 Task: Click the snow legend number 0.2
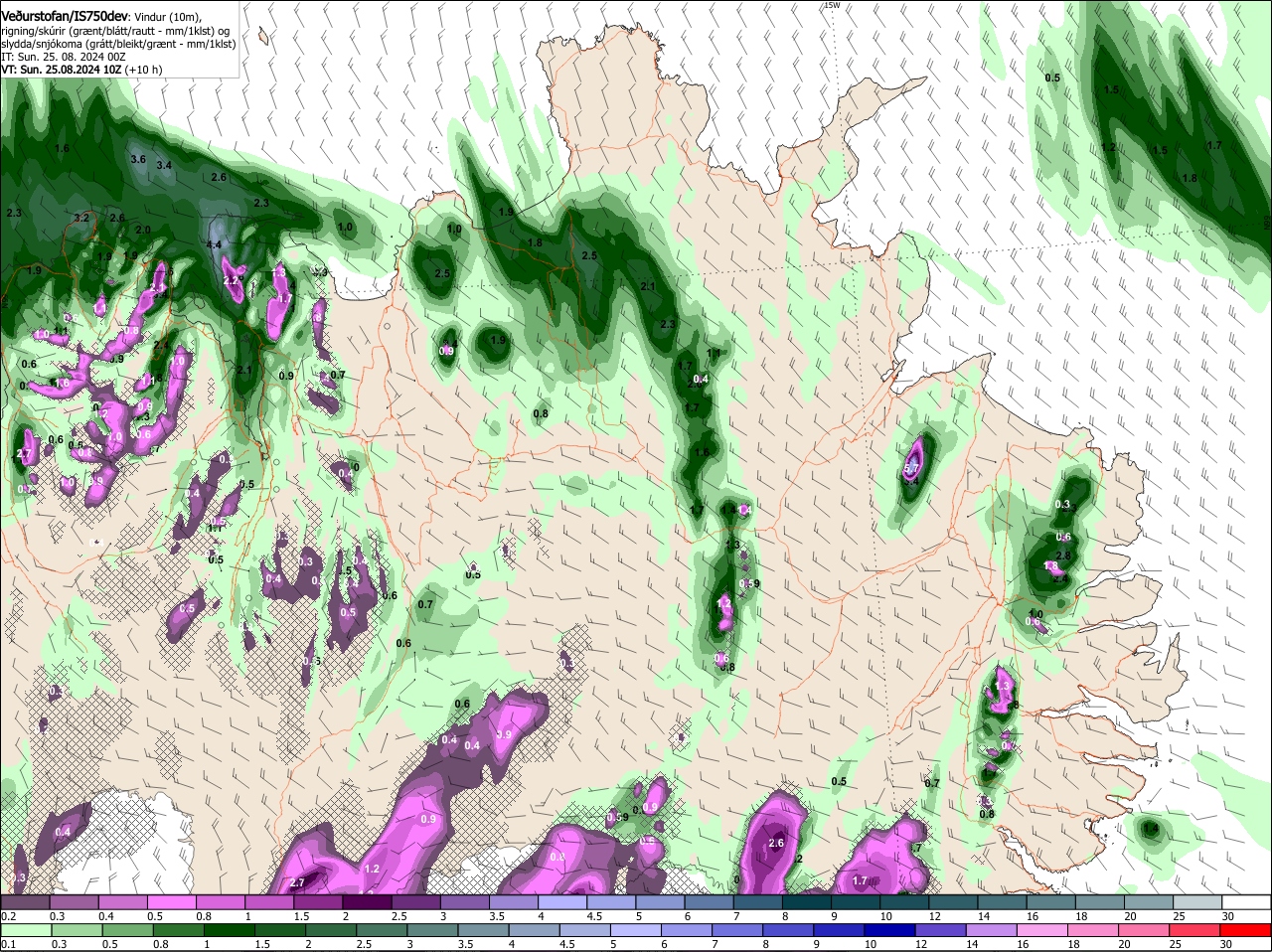click(x=8, y=916)
